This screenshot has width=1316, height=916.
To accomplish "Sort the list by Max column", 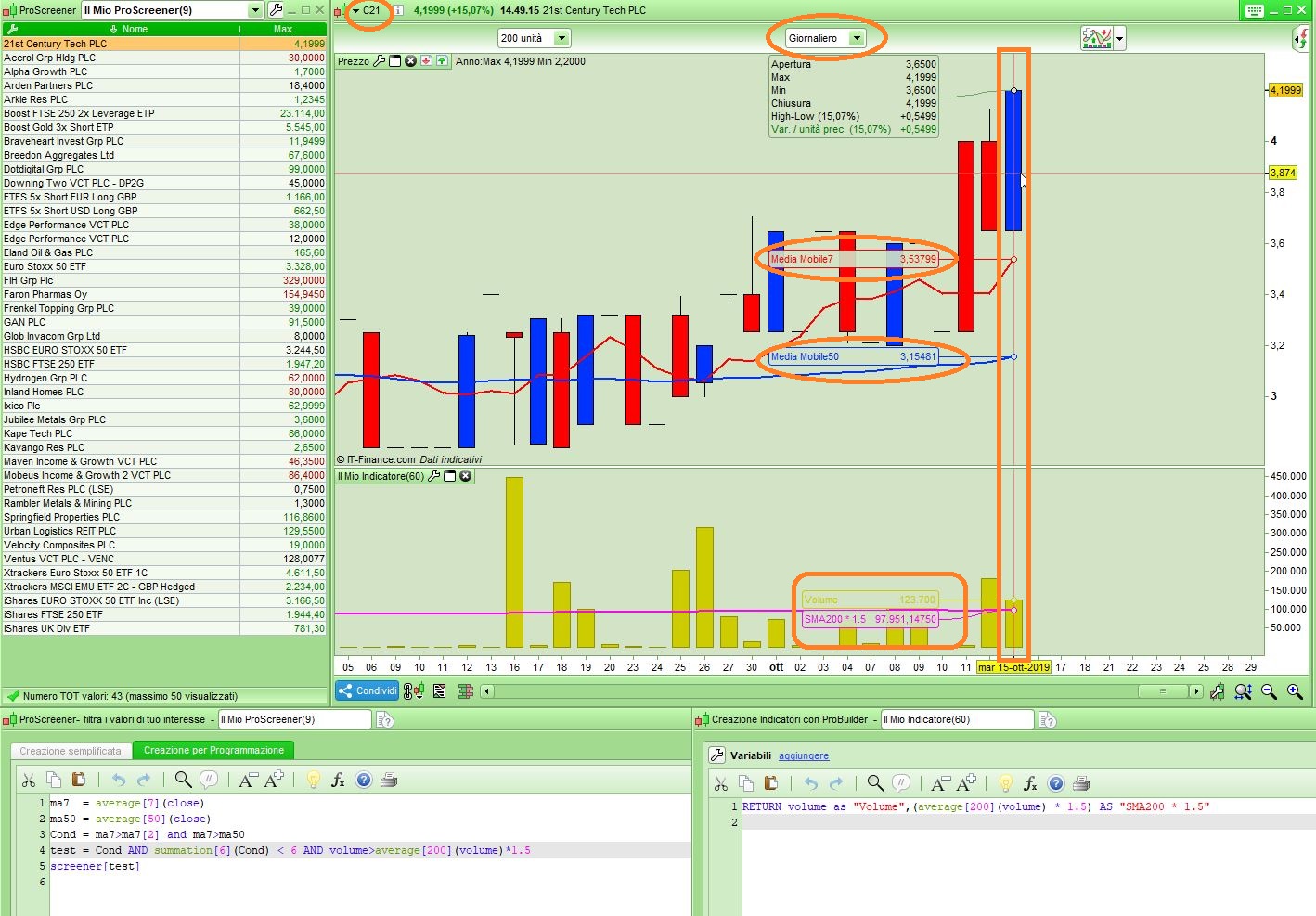I will click(283, 30).
